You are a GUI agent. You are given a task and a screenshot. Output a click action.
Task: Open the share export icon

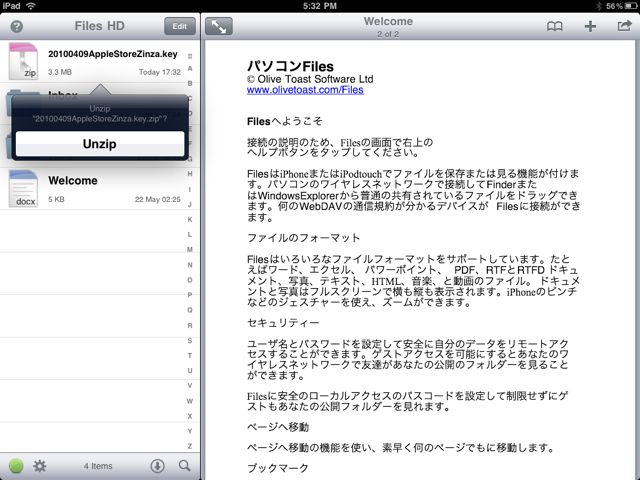tap(624, 26)
